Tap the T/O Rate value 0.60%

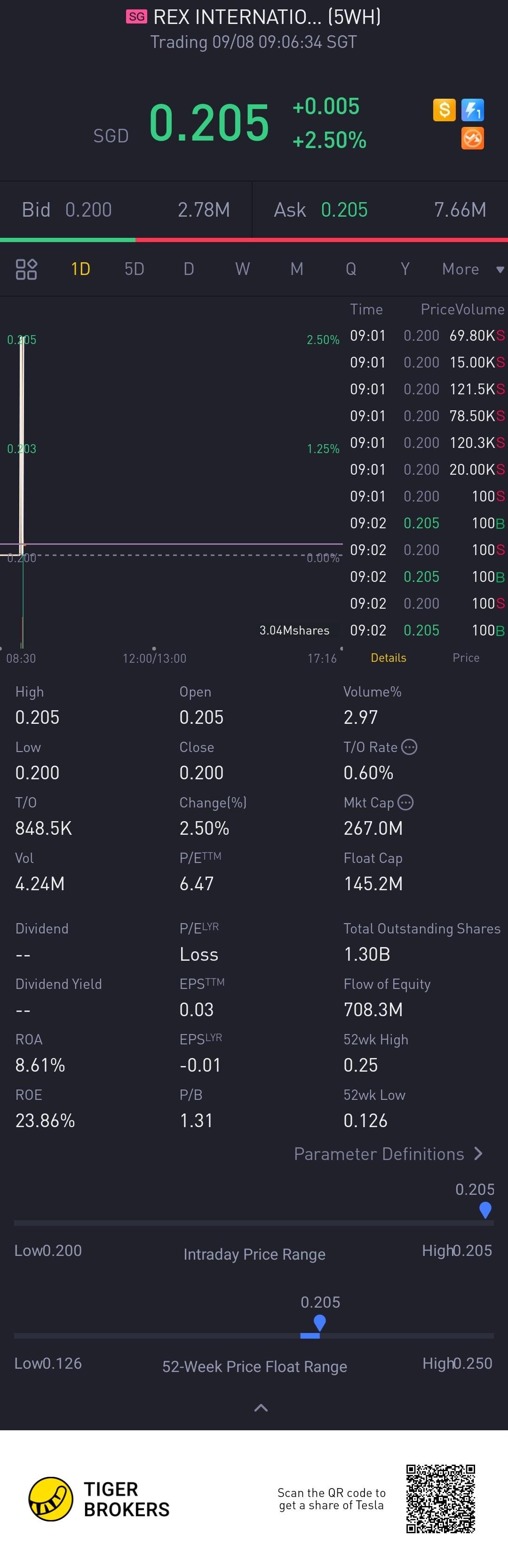coord(368,773)
